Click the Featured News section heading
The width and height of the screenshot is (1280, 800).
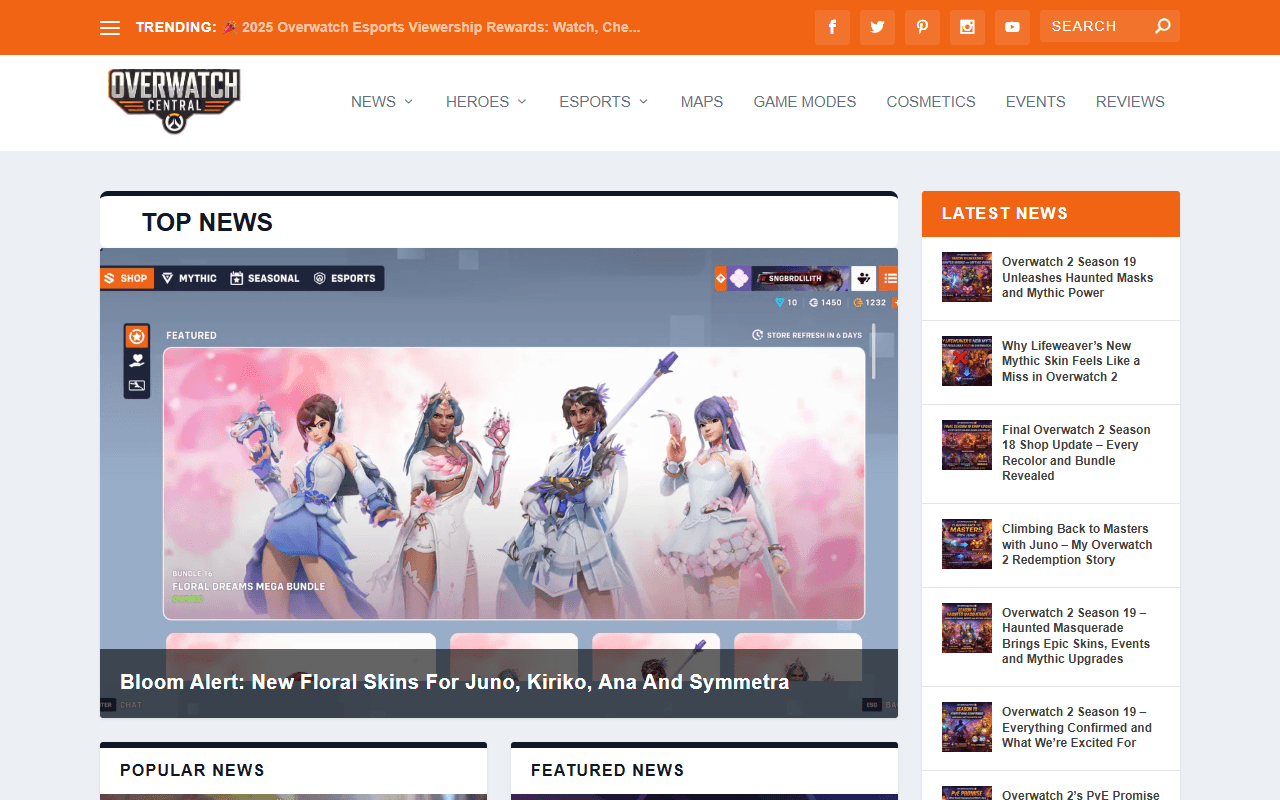pyautogui.click(x=608, y=770)
